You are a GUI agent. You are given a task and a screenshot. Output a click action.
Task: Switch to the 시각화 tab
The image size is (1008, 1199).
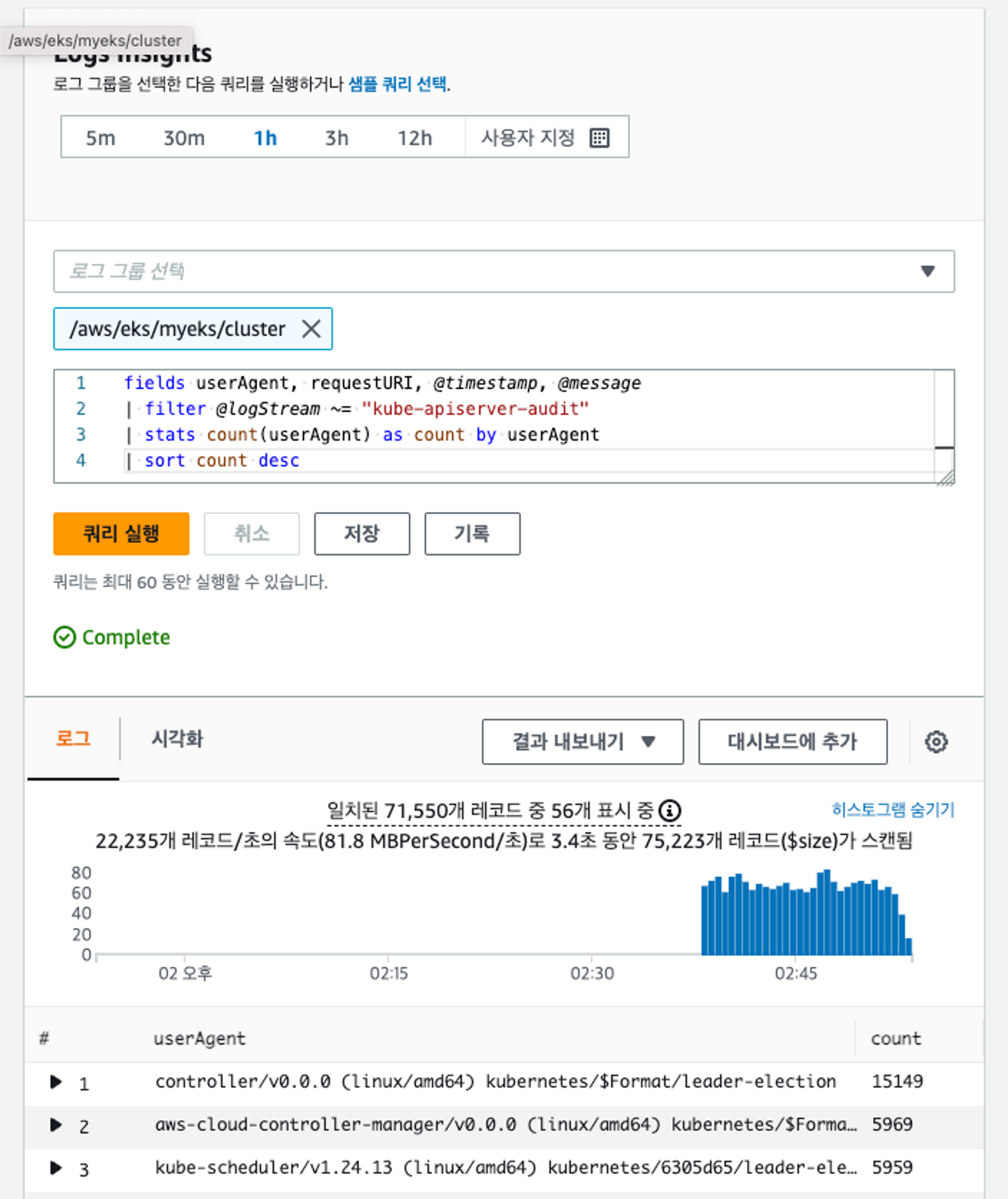[176, 739]
